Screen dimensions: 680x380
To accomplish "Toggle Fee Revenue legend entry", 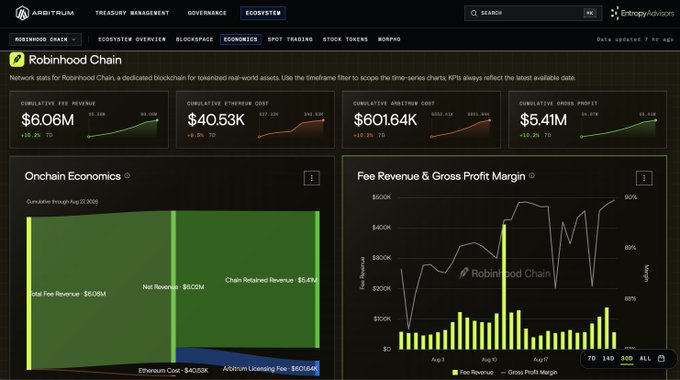I will click(473, 372).
